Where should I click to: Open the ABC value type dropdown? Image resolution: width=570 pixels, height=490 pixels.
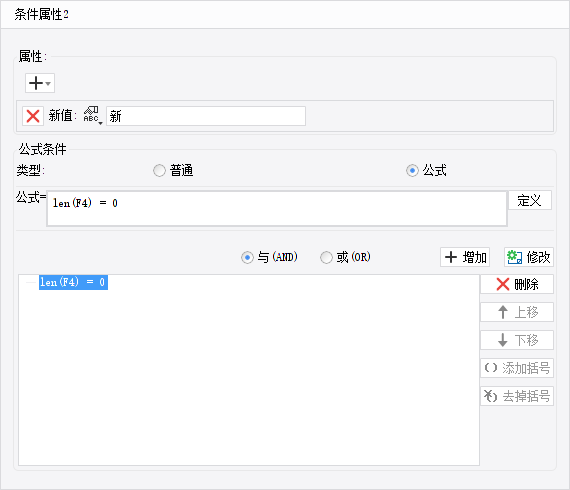(x=92, y=116)
